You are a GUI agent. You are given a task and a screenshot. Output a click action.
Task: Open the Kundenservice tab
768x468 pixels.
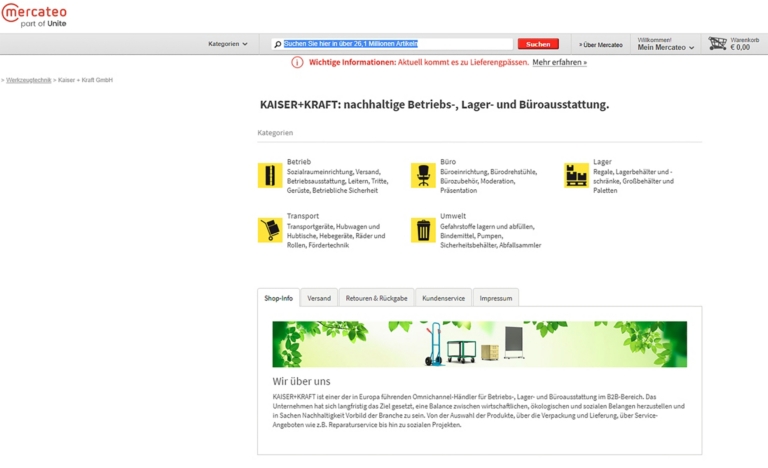tap(443, 298)
